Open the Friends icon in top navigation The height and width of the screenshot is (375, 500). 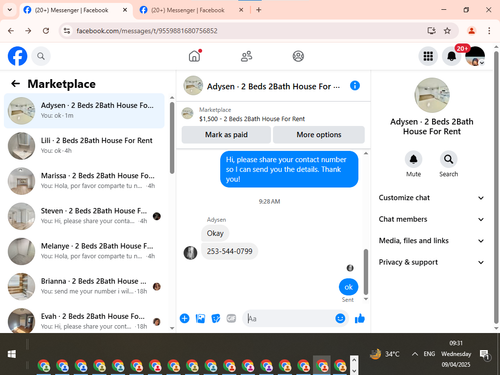[x=246, y=56]
